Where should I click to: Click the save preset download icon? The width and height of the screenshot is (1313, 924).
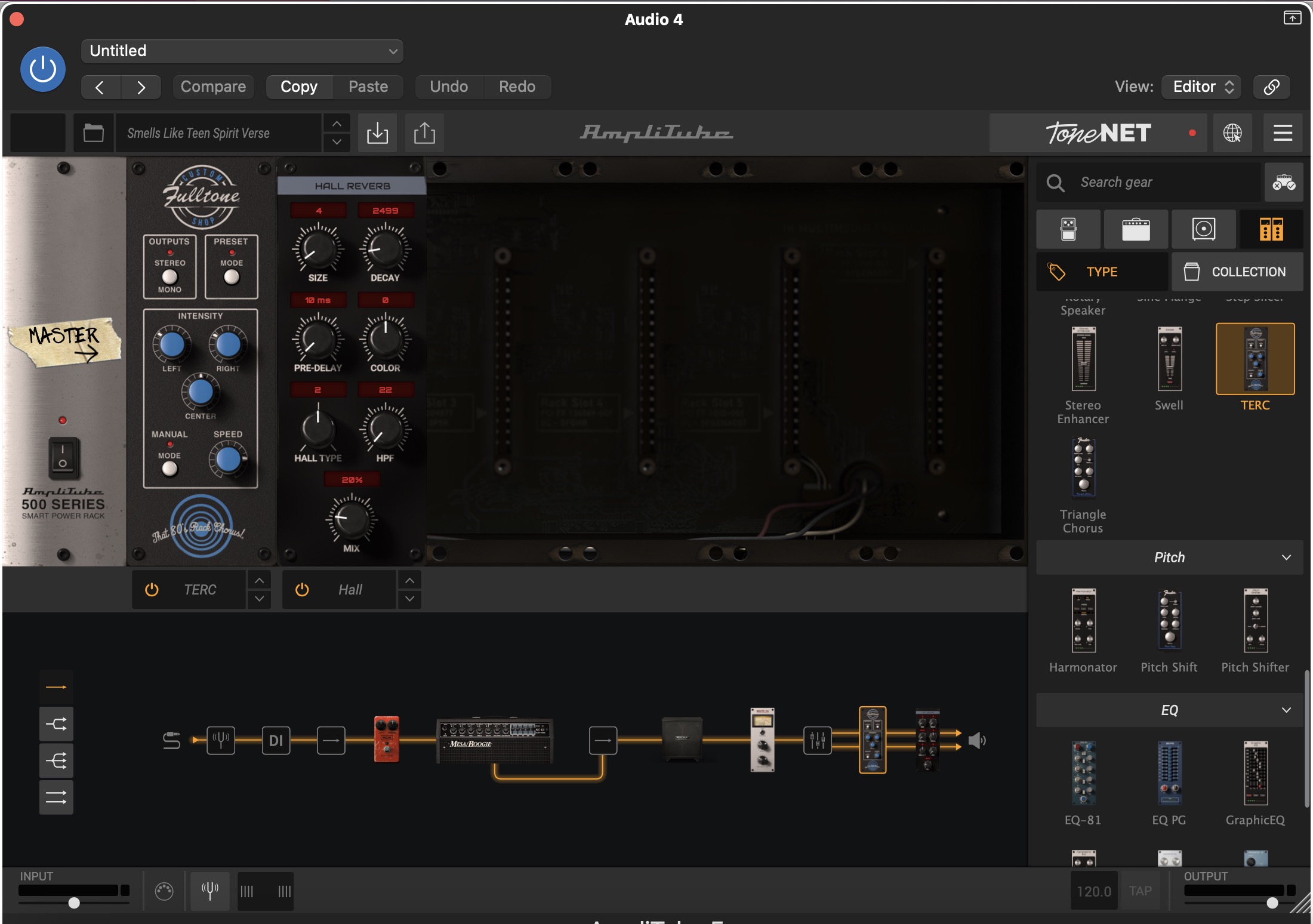(x=377, y=133)
